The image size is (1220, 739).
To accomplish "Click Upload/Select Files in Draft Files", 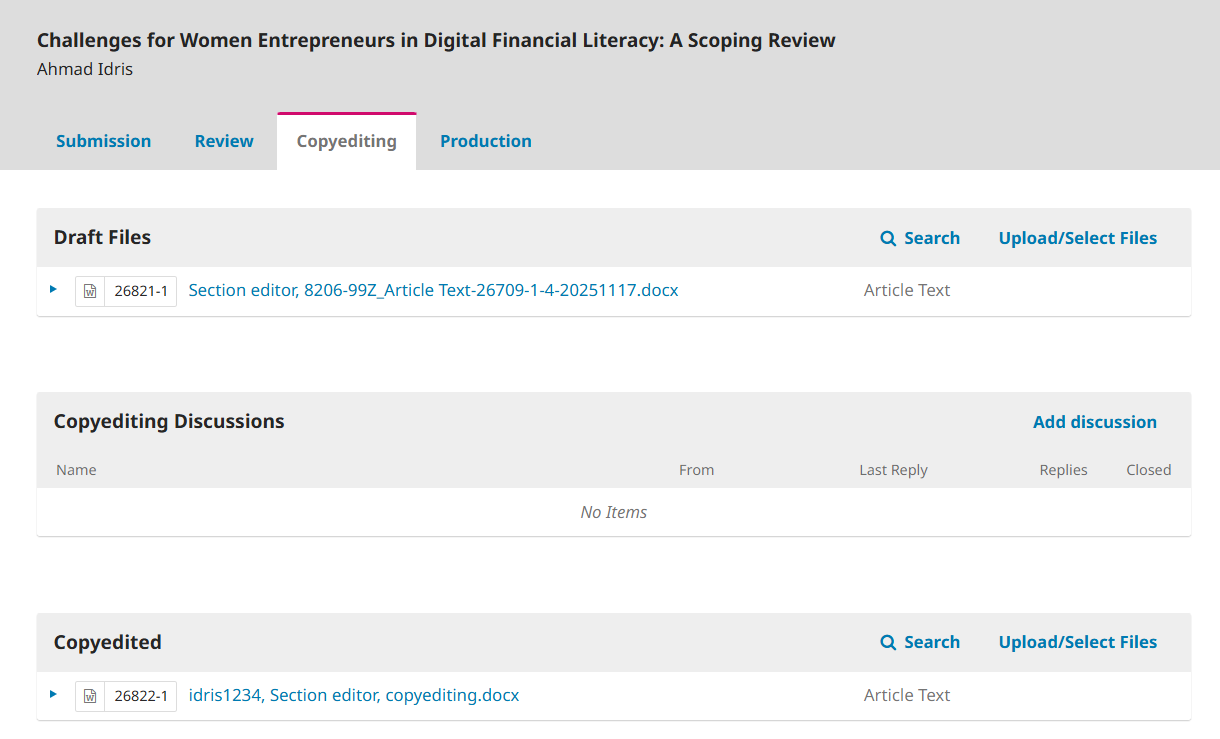I will pyautogui.click(x=1077, y=238).
